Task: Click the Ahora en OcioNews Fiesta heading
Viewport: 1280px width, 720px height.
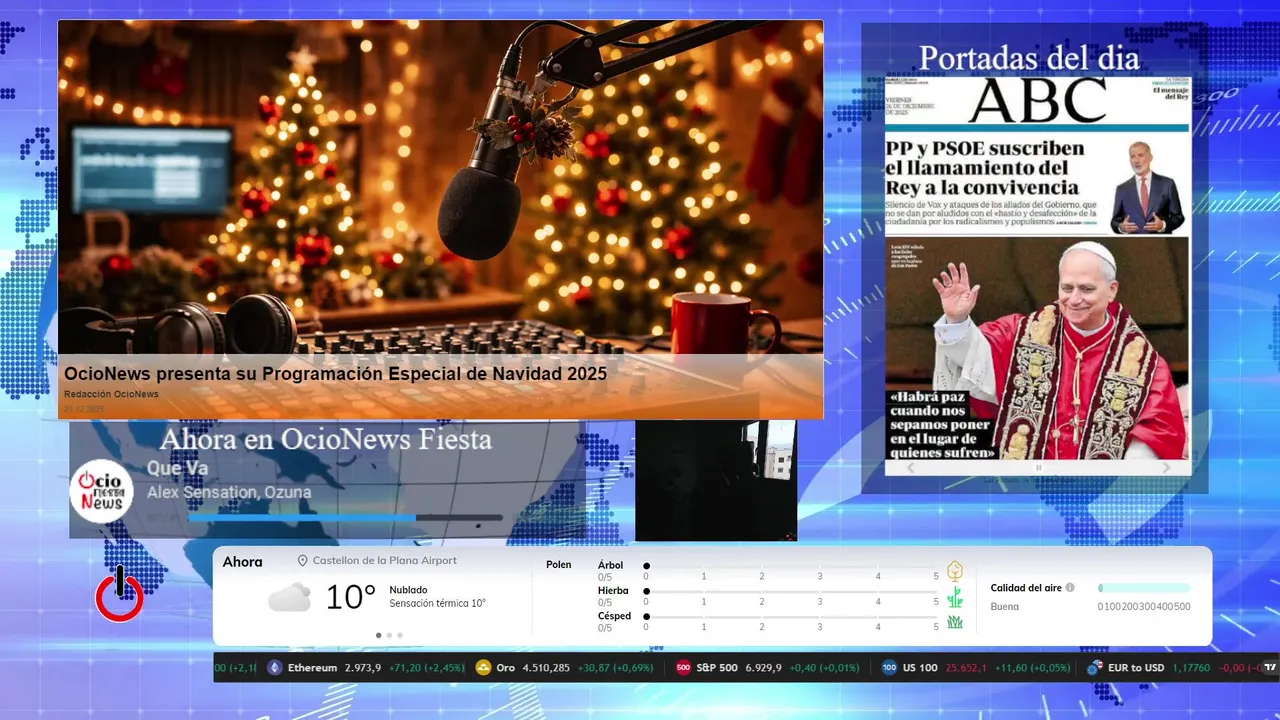Action: pos(326,439)
